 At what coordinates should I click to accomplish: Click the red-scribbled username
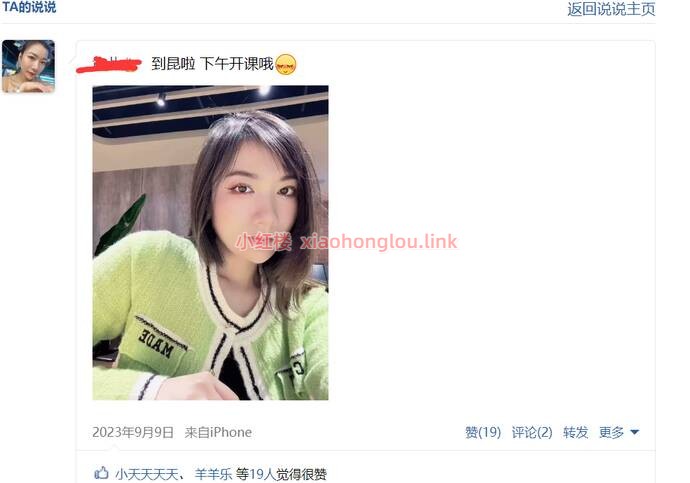[109, 64]
